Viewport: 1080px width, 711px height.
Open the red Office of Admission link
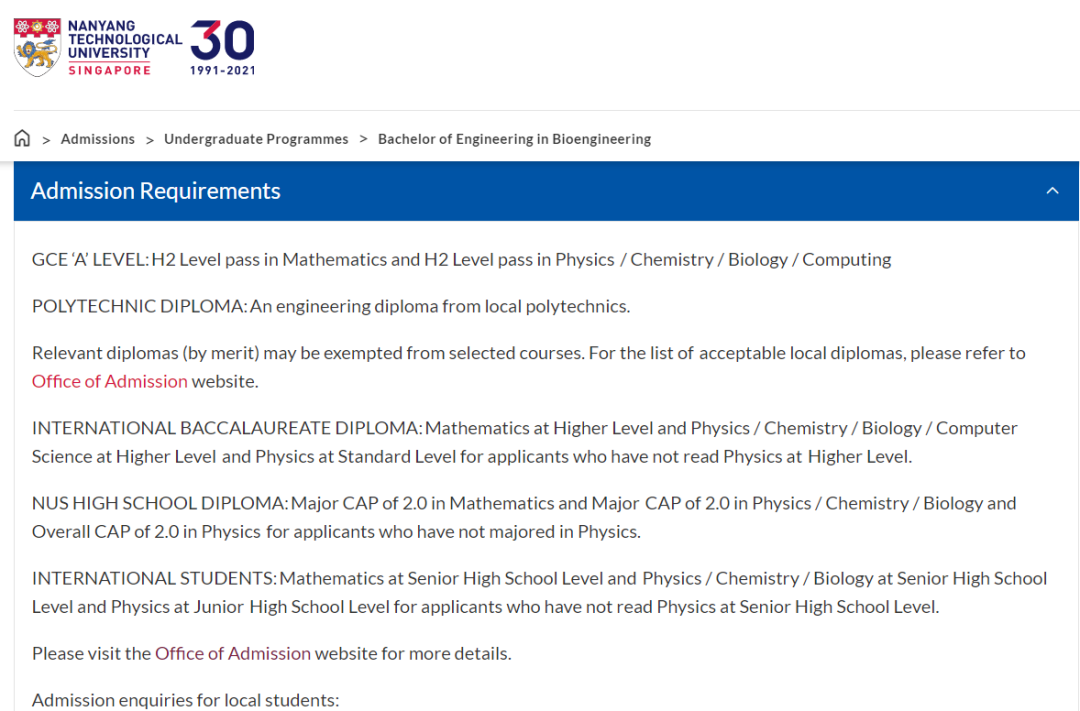(110, 381)
